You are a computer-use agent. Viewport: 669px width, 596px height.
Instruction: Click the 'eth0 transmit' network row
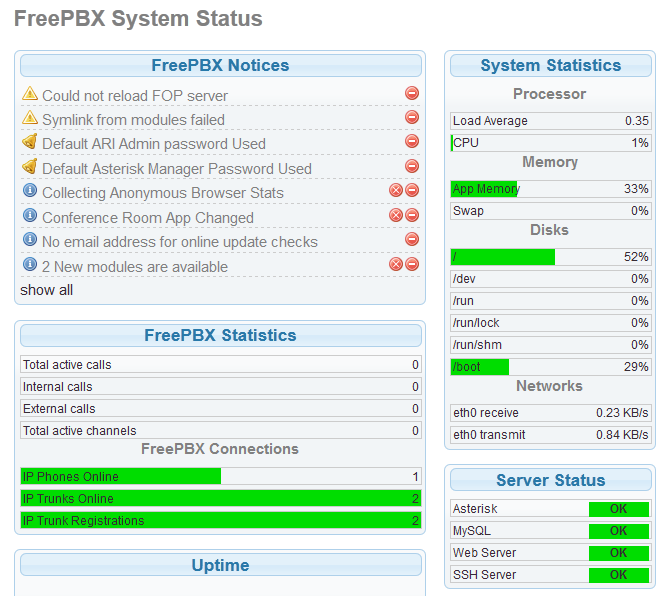pos(551,435)
